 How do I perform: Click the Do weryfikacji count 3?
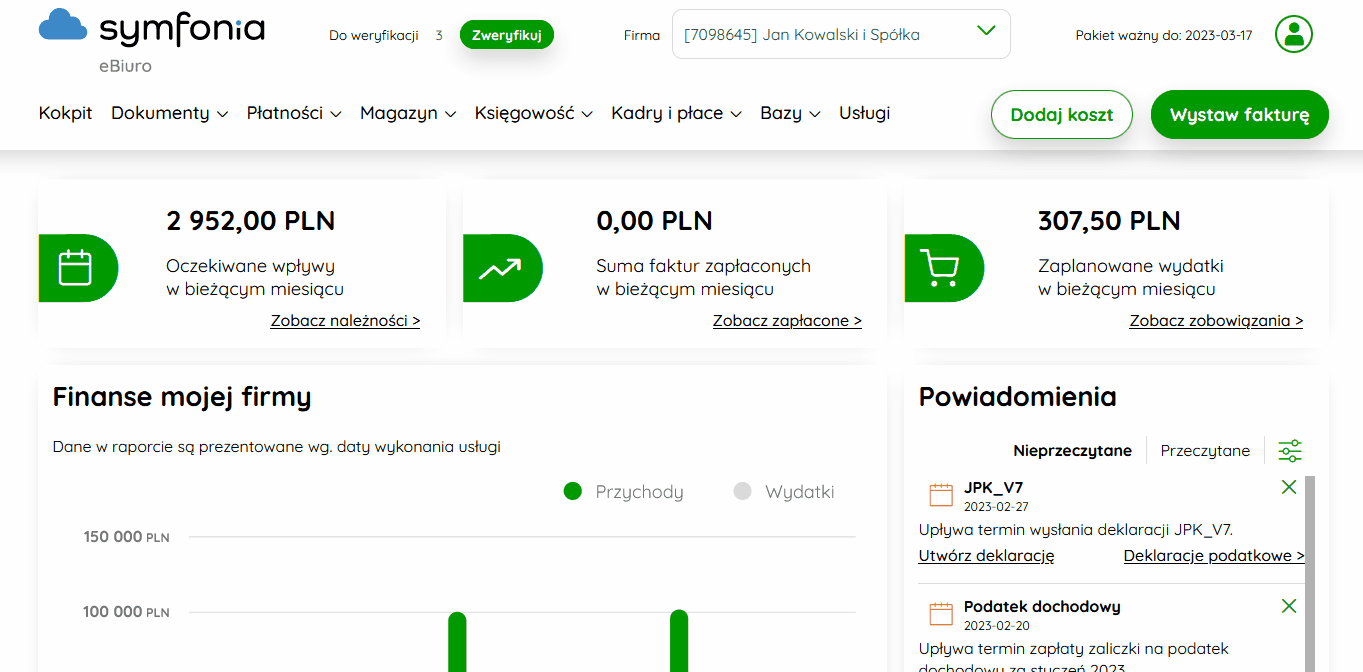tap(439, 35)
